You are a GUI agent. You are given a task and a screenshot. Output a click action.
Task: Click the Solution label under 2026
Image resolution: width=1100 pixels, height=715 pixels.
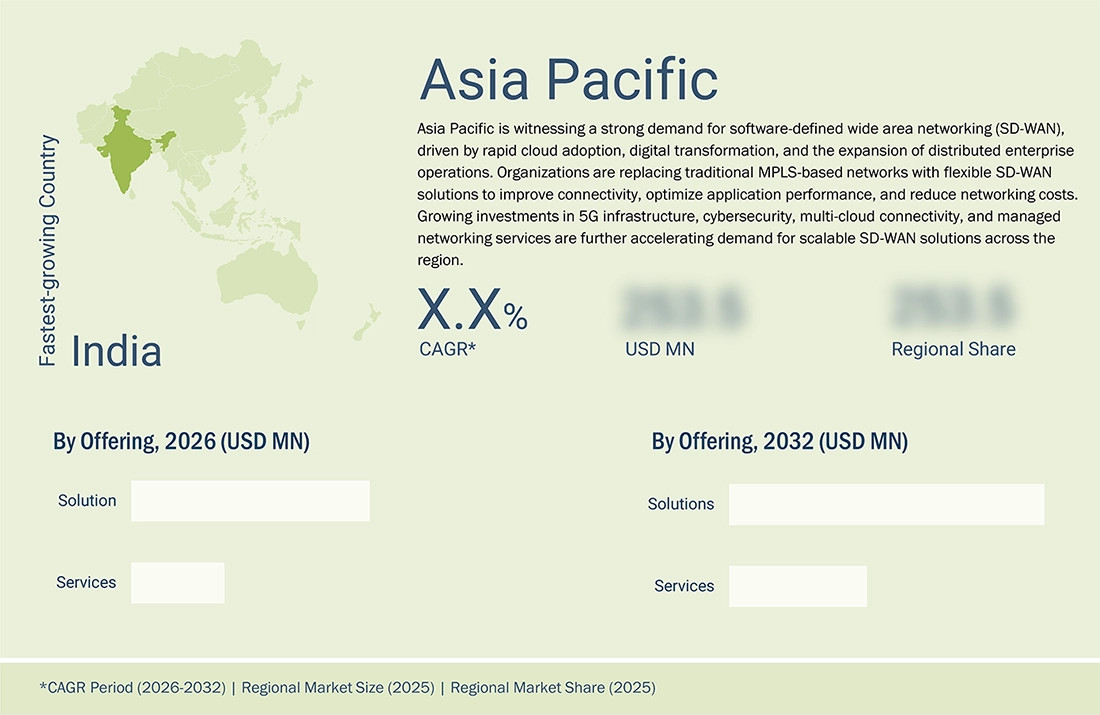[x=87, y=500]
